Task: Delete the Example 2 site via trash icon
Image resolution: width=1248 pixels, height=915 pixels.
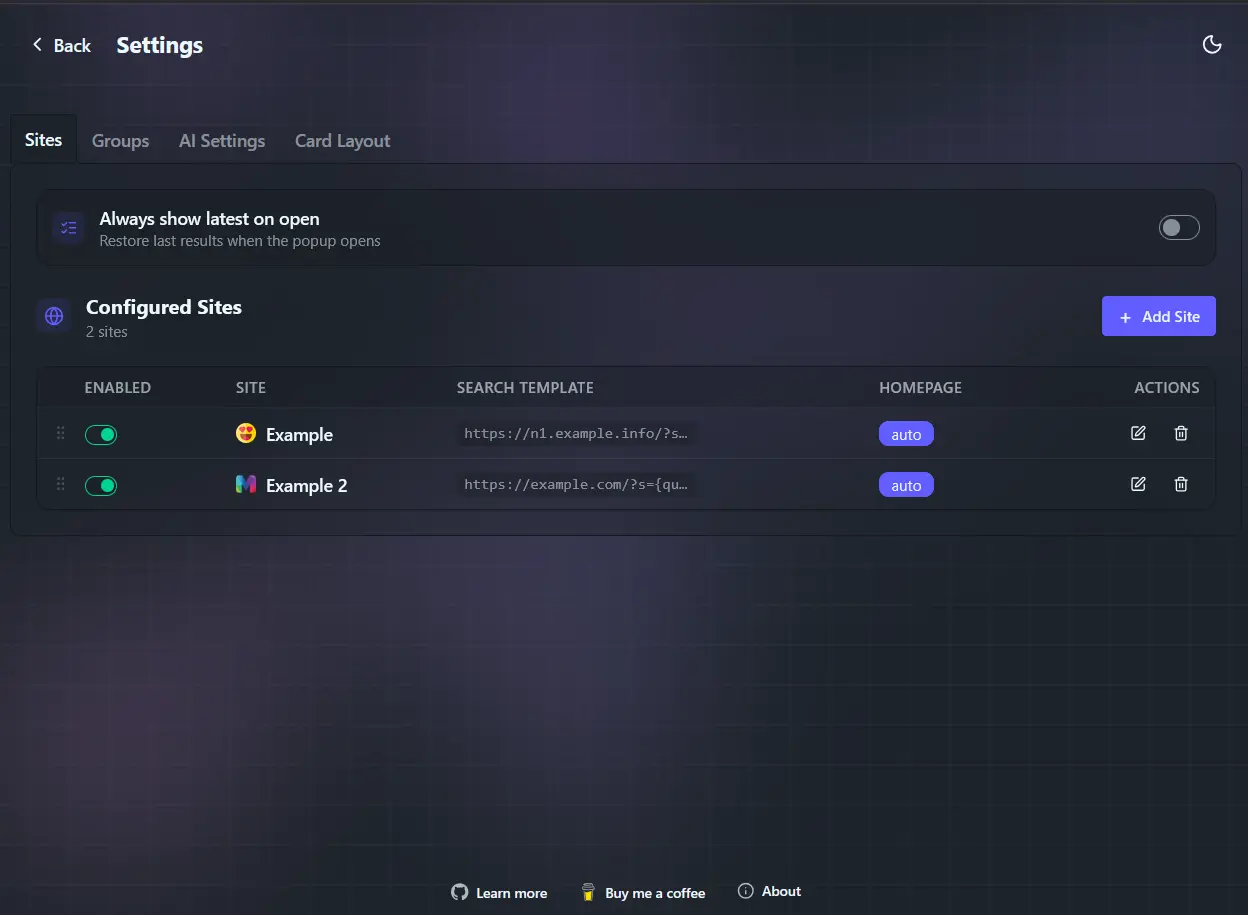Action: [1181, 484]
